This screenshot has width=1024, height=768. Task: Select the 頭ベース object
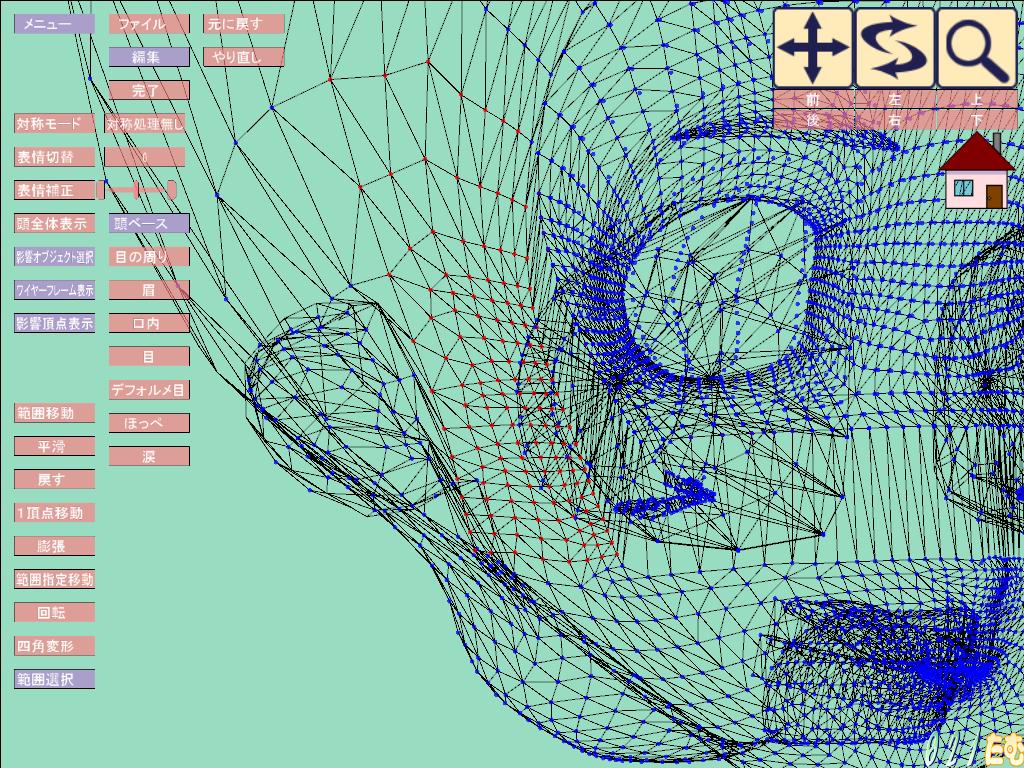pyautogui.click(x=149, y=223)
